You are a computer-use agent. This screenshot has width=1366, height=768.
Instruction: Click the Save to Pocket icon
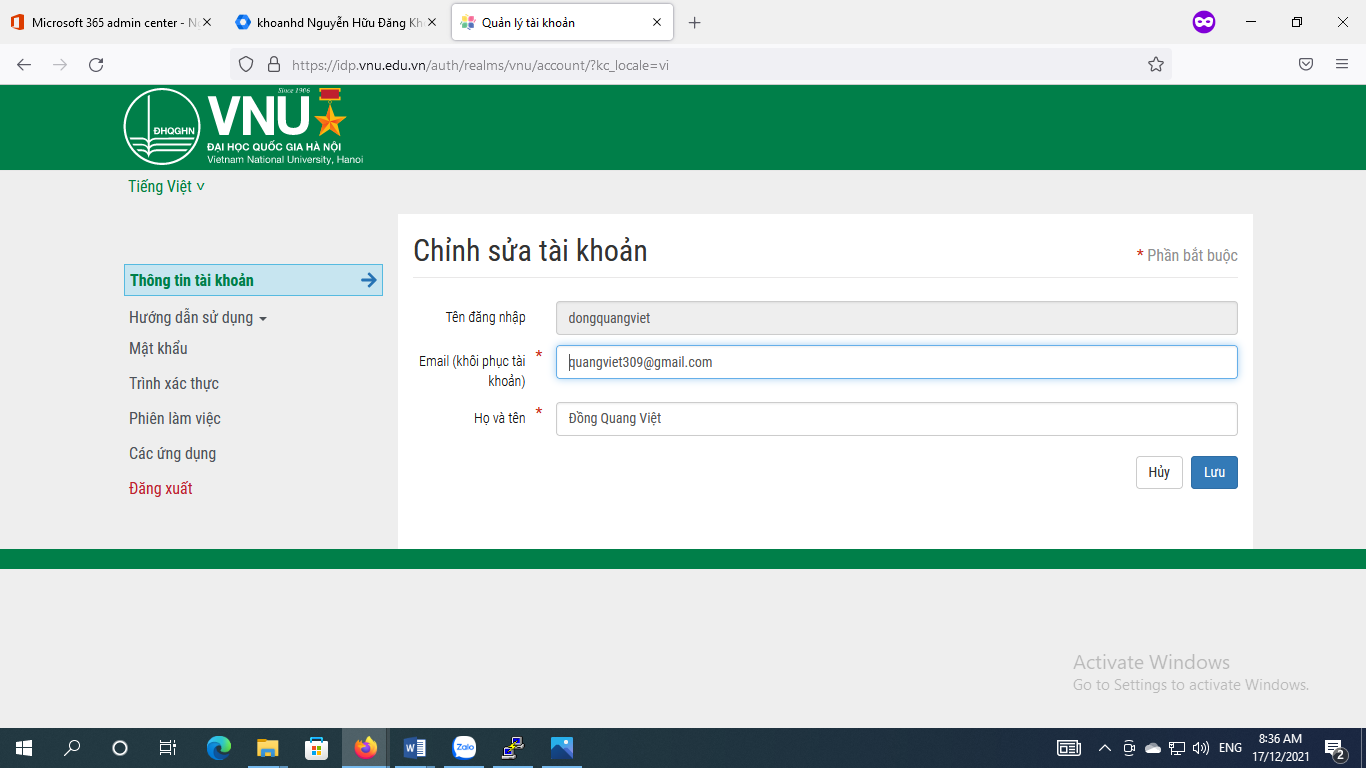(1306, 63)
